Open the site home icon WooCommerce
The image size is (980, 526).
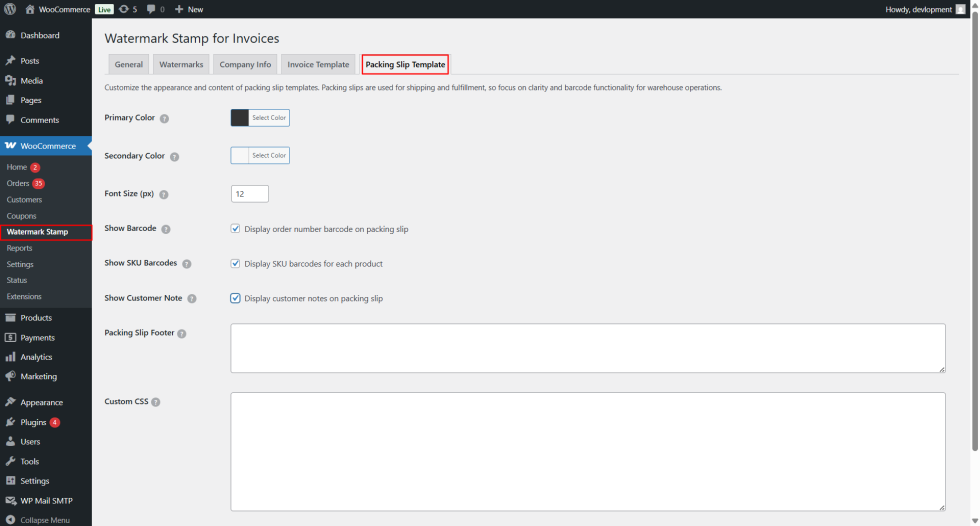[30, 9]
